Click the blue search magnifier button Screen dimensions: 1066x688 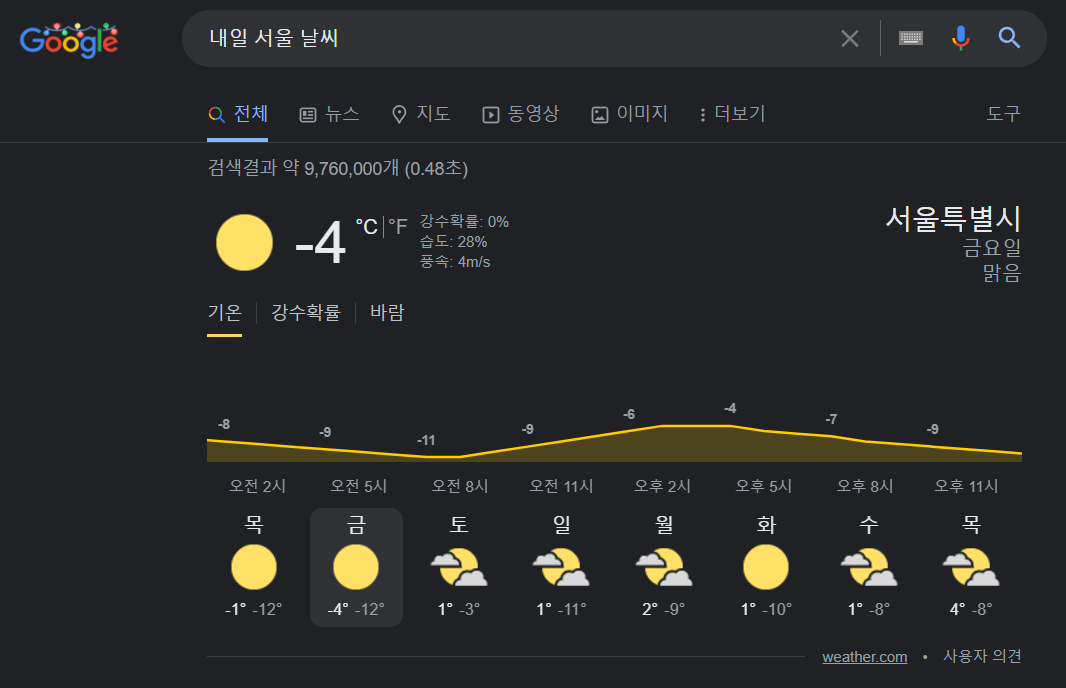click(x=1009, y=39)
